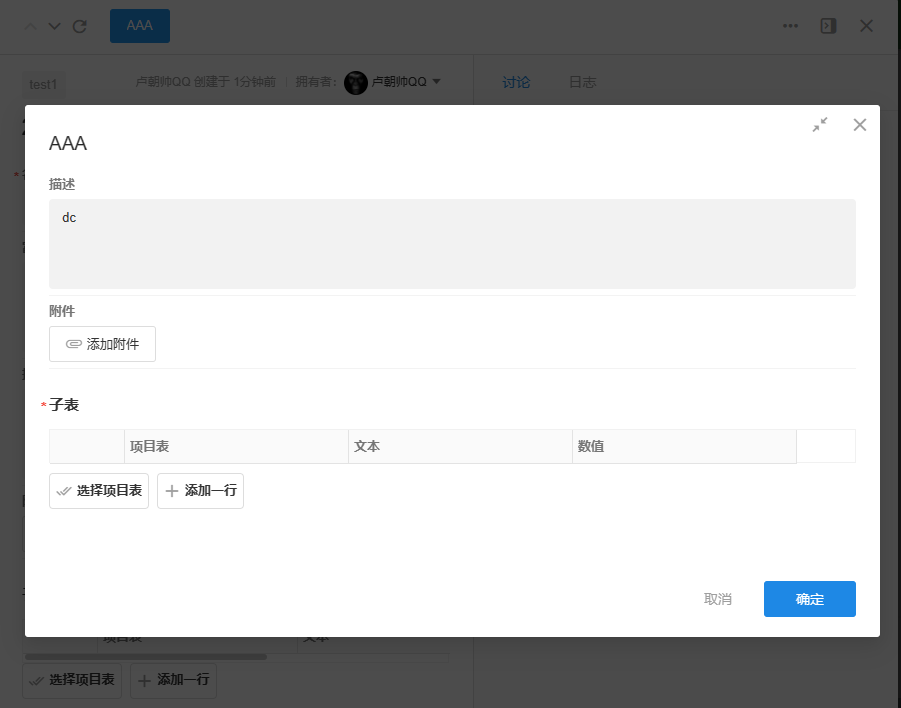
Task: Click 选择项目表 in the dialog
Action: (x=99, y=491)
